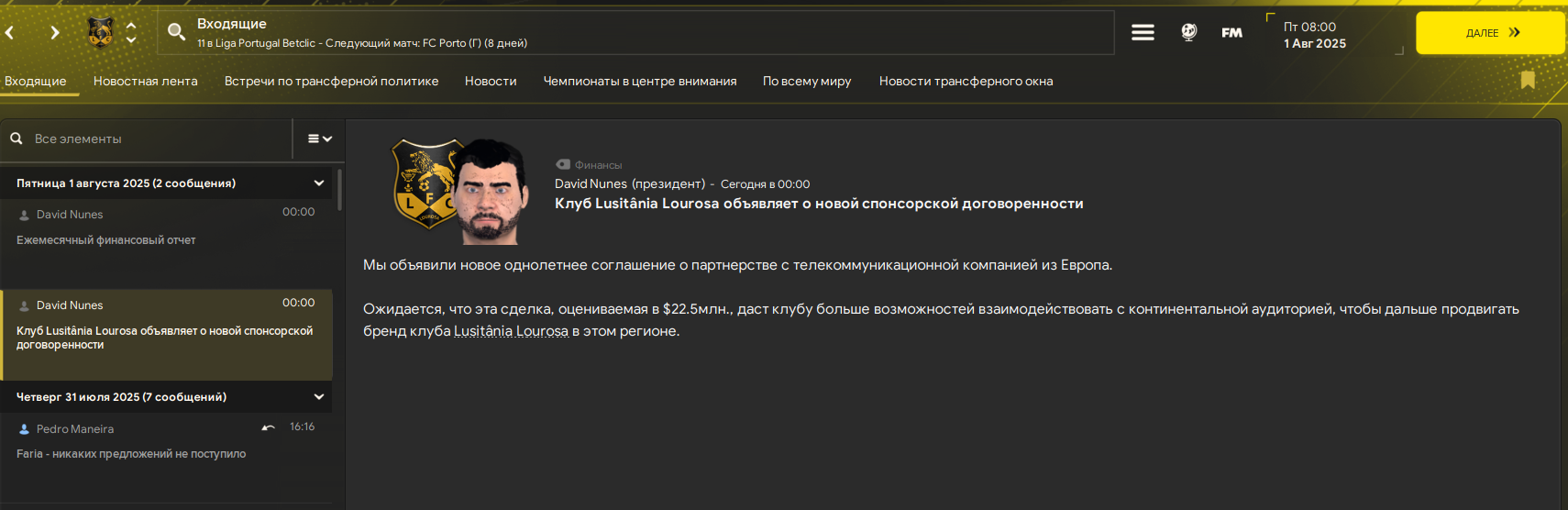The width and height of the screenshot is (1568, 510).
Task: Click the date display Пт 08:00 1 Авг 2025
Action: pos(1315,35)
